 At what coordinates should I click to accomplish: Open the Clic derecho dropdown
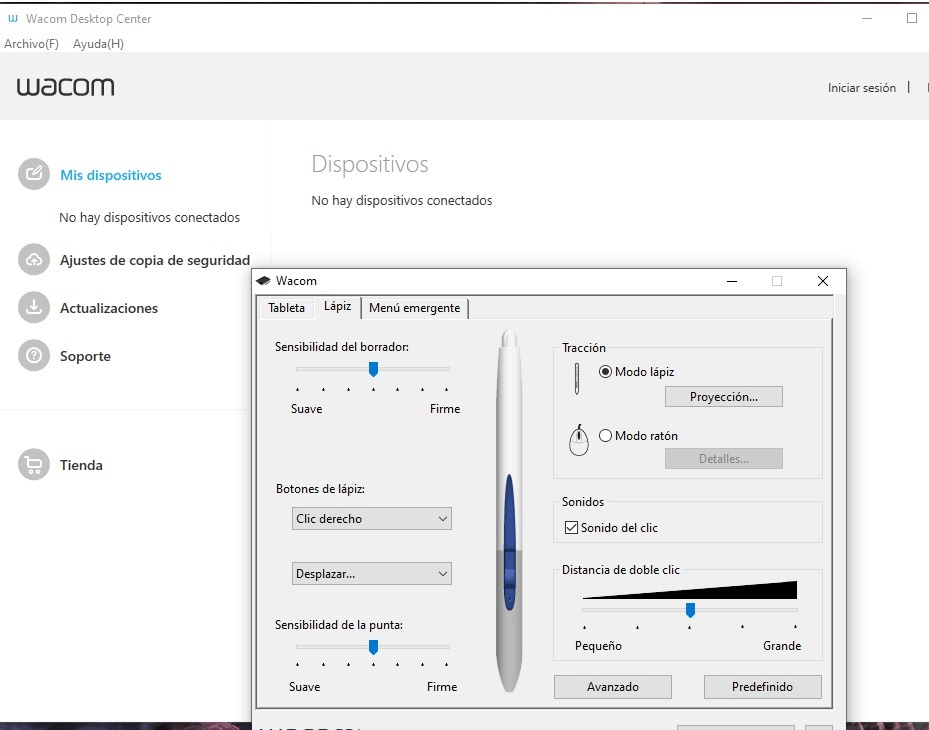click(371, 518)
